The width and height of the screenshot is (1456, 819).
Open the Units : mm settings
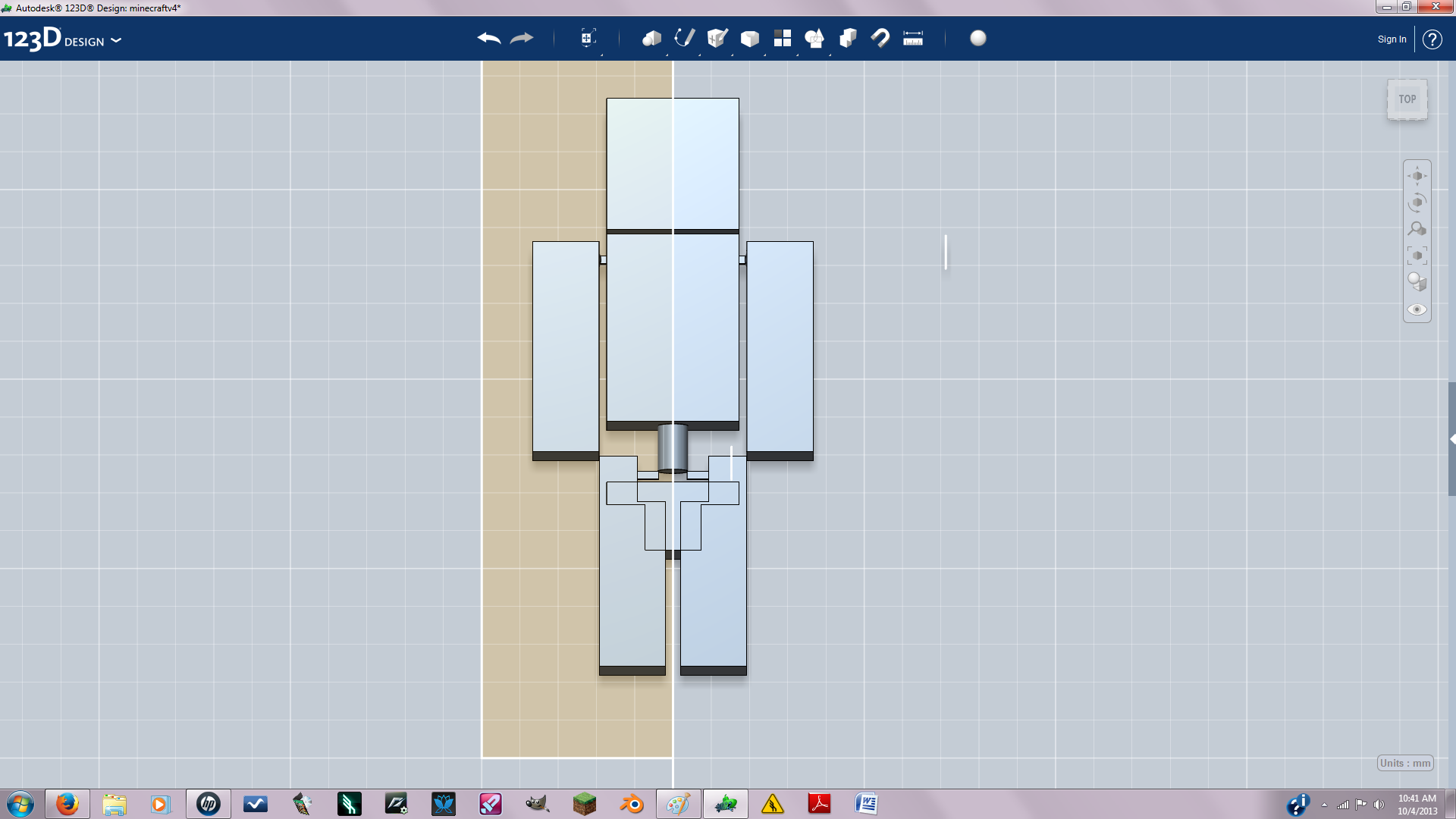(x=1405, y=763)
